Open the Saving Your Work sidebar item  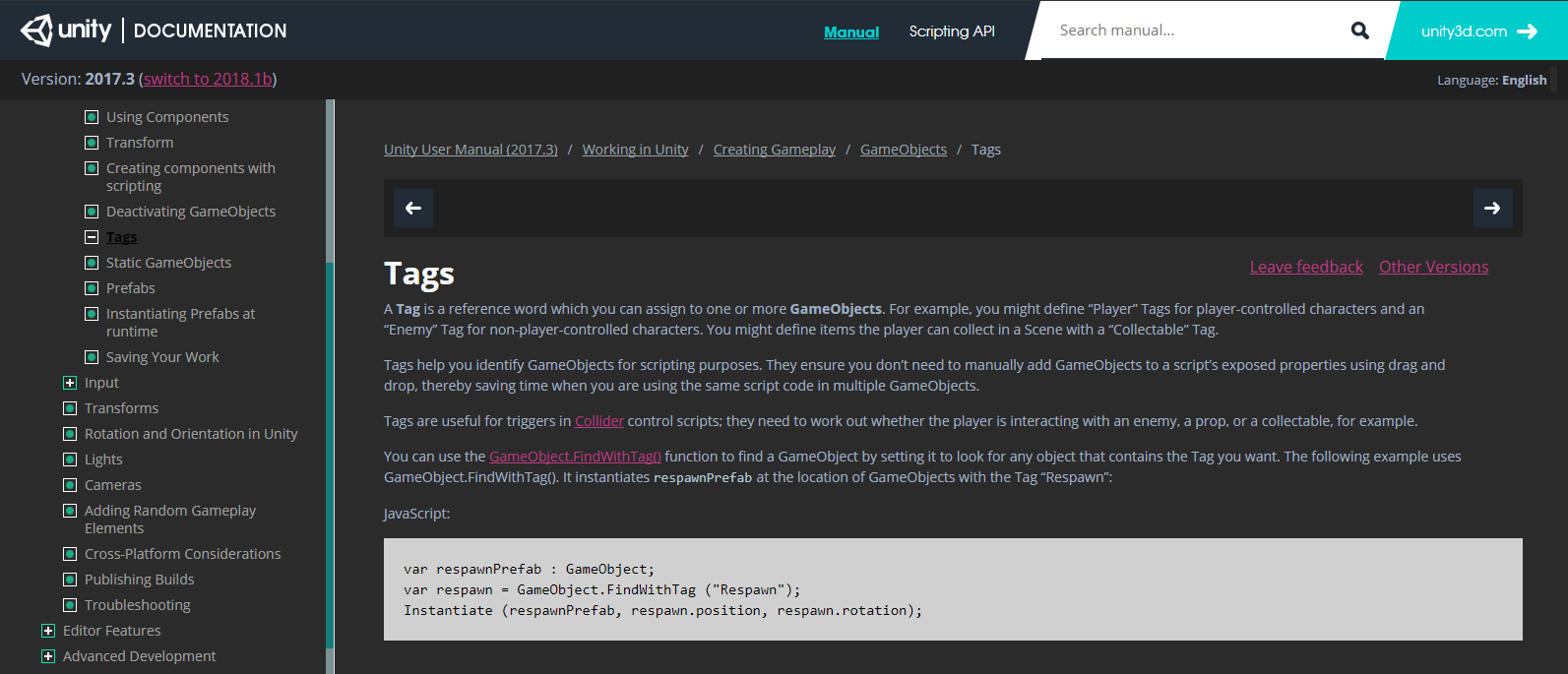(162, 357)
